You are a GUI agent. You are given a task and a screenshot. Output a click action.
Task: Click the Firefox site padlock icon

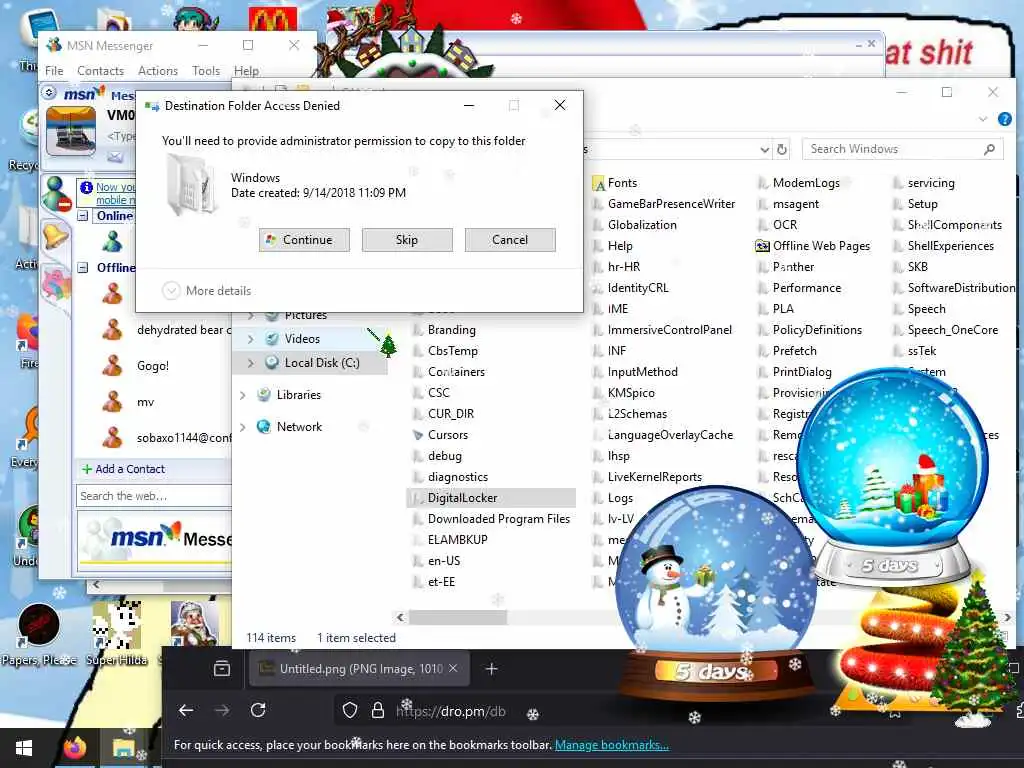377,711
